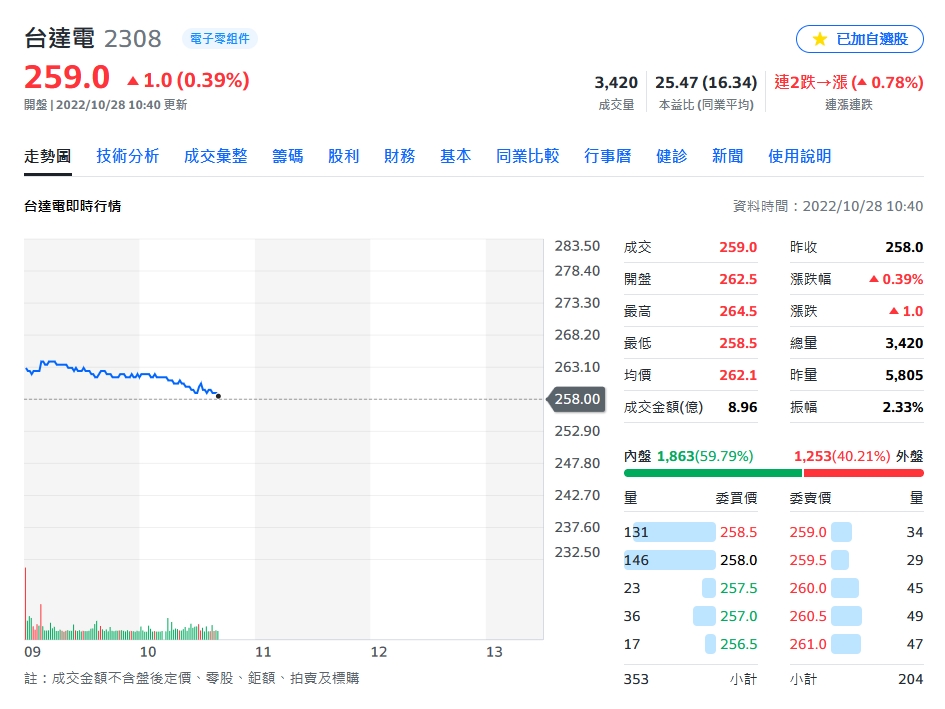Open the 使用說明 tab

[x=799, y=157]
